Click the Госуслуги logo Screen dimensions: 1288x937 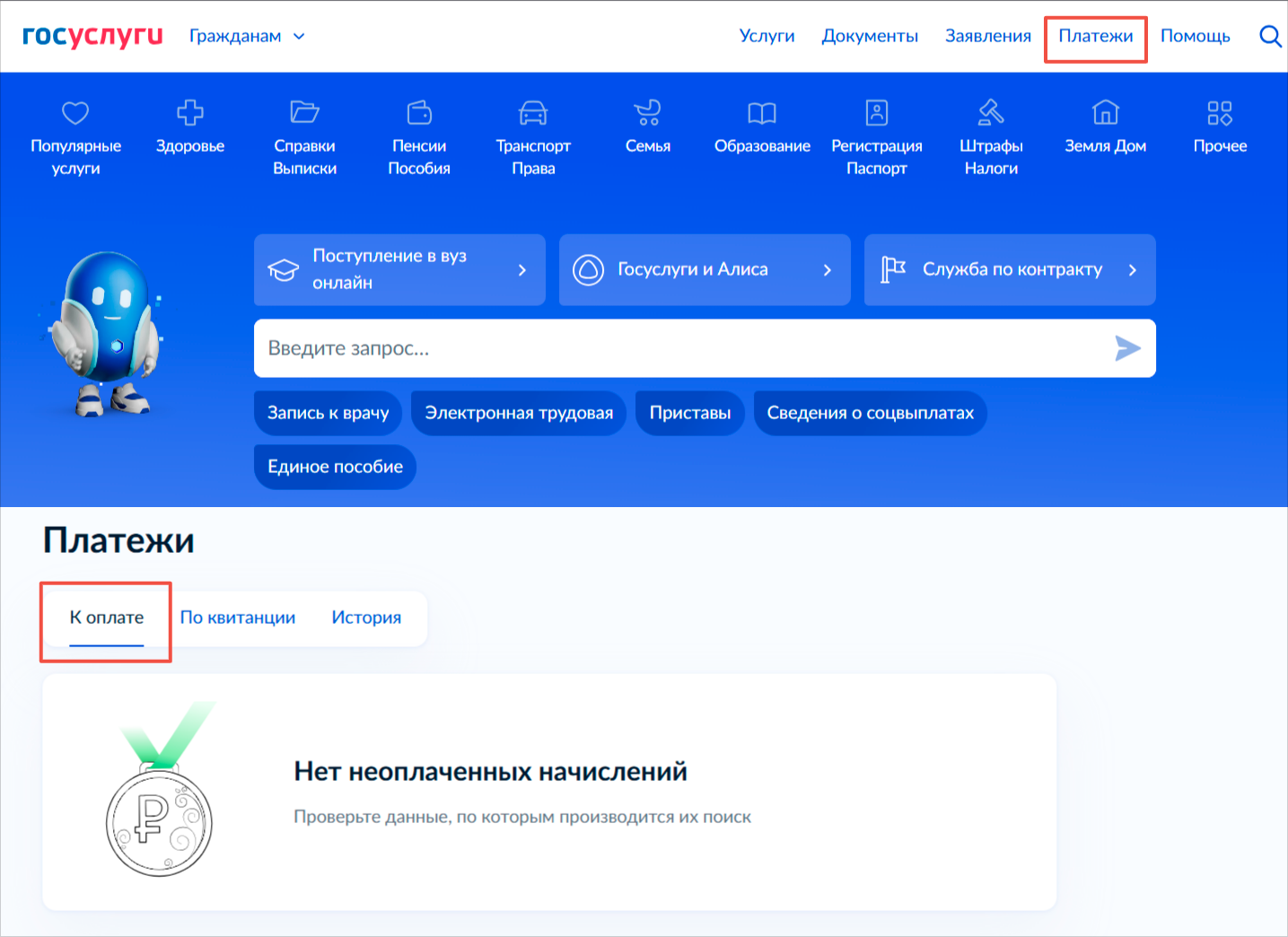pos(92,36)
